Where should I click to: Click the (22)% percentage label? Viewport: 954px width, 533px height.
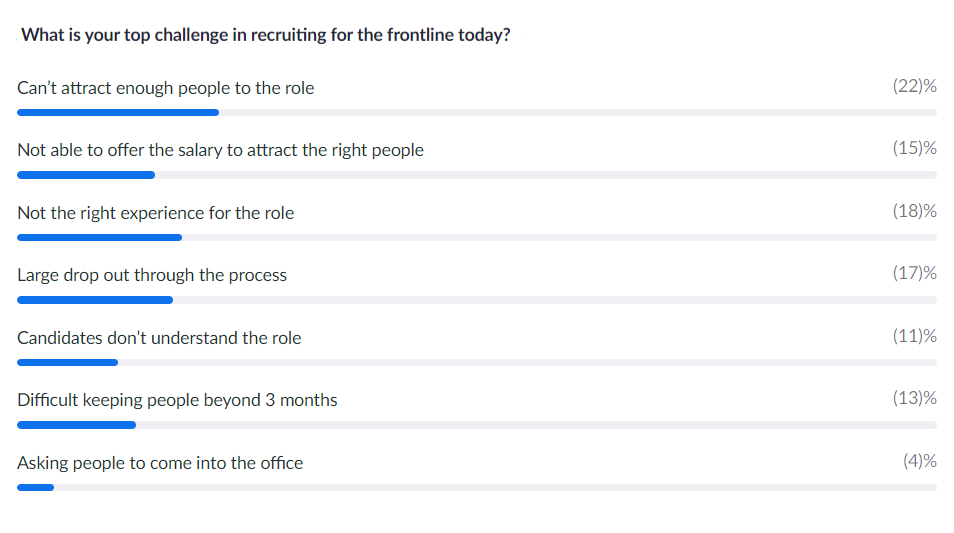point(914,86)
